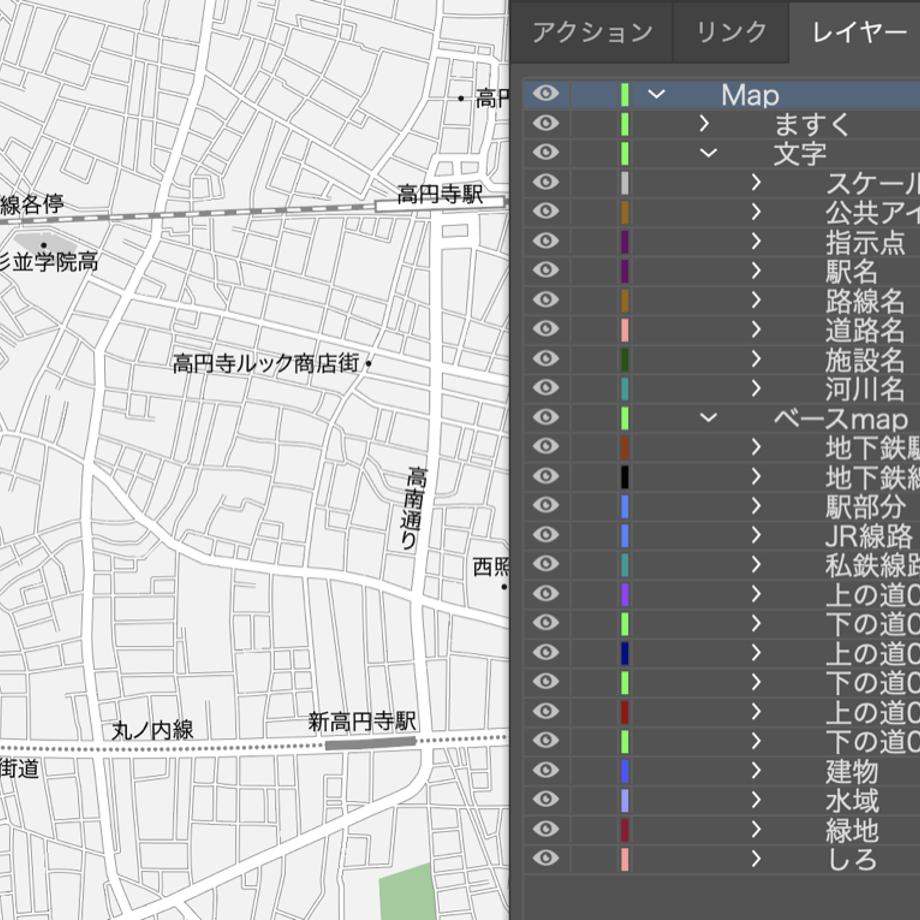Click the 丸ノ内線 label on the map
Image resolution: width=920 pixels, height=920 pixels.
pos(153,729)
